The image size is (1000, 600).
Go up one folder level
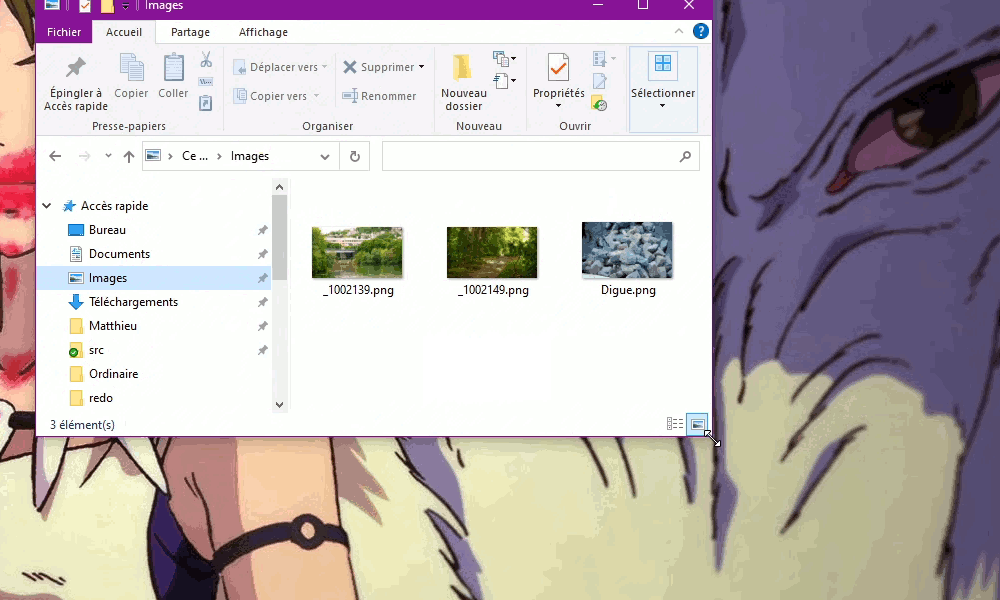(129, 156)
